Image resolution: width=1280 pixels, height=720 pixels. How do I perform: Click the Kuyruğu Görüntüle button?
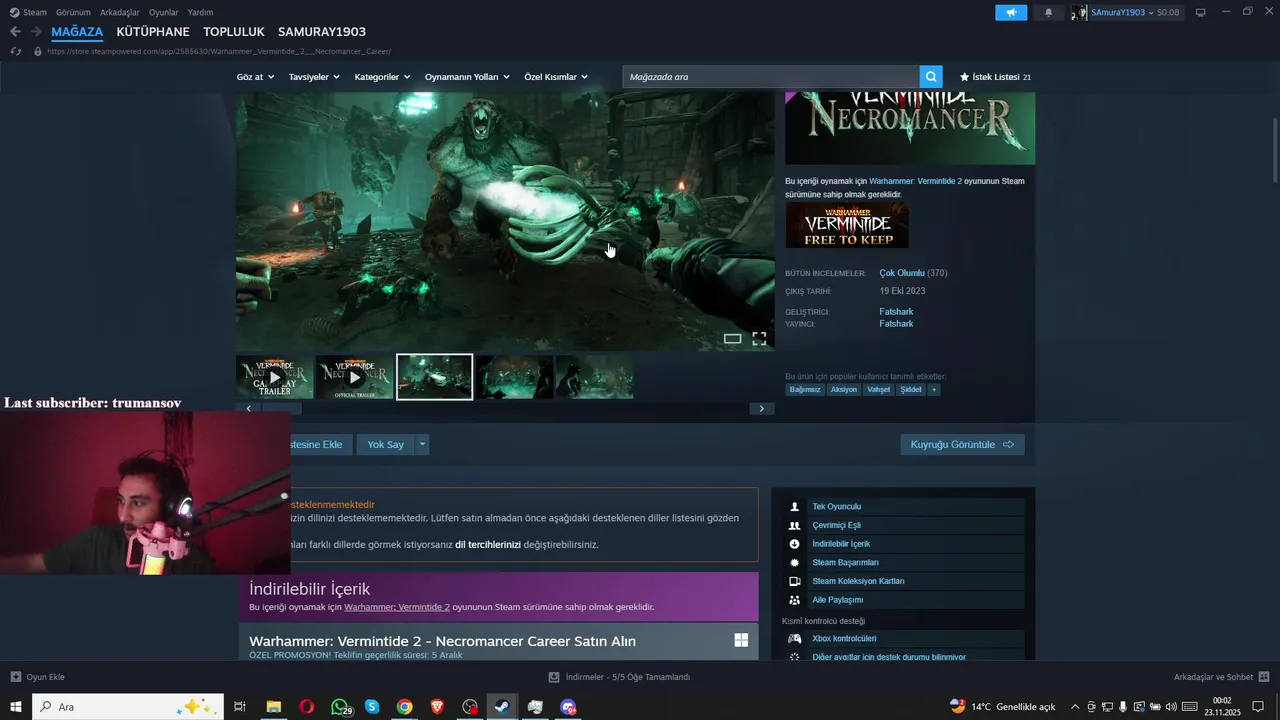point(962,444)
